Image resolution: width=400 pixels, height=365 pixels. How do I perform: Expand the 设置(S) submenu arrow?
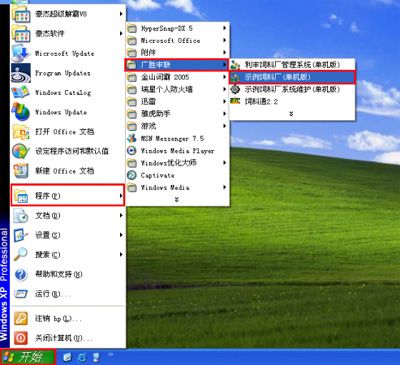[121, 235]
